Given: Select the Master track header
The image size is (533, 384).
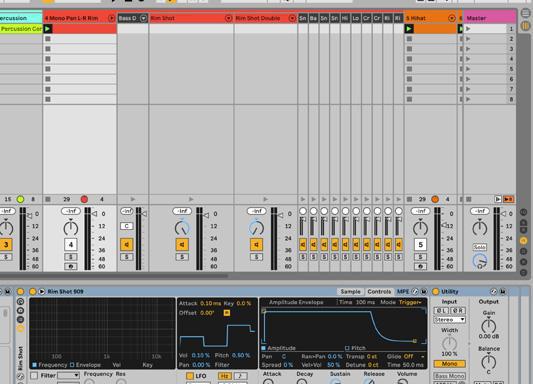Looking at the screenshot, I should [489, 18].
